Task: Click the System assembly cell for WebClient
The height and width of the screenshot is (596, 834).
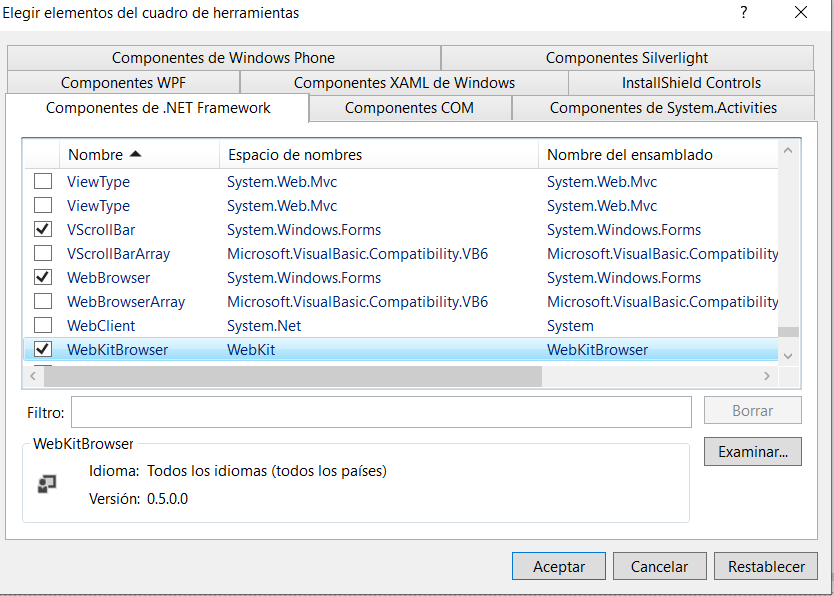Action: click(x=570, y=325)
